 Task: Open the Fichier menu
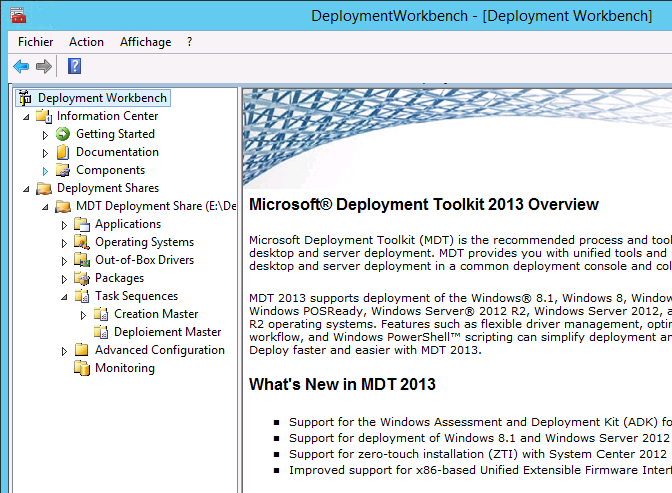tap(36, 42)
